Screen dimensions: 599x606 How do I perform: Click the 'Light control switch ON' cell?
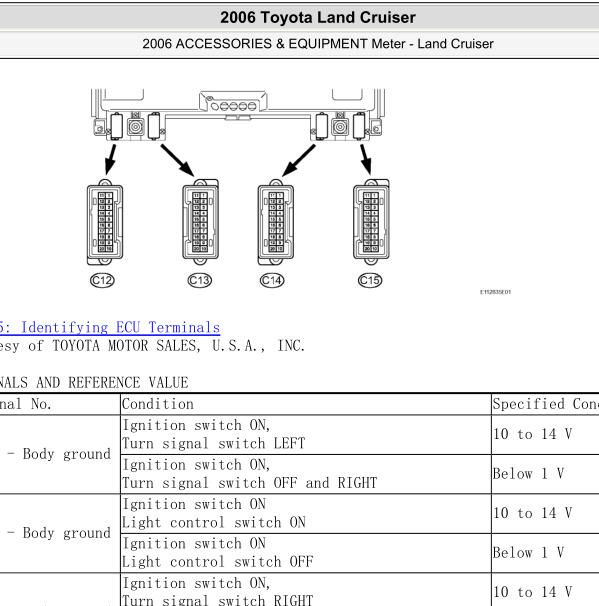[x=306, y=514]
